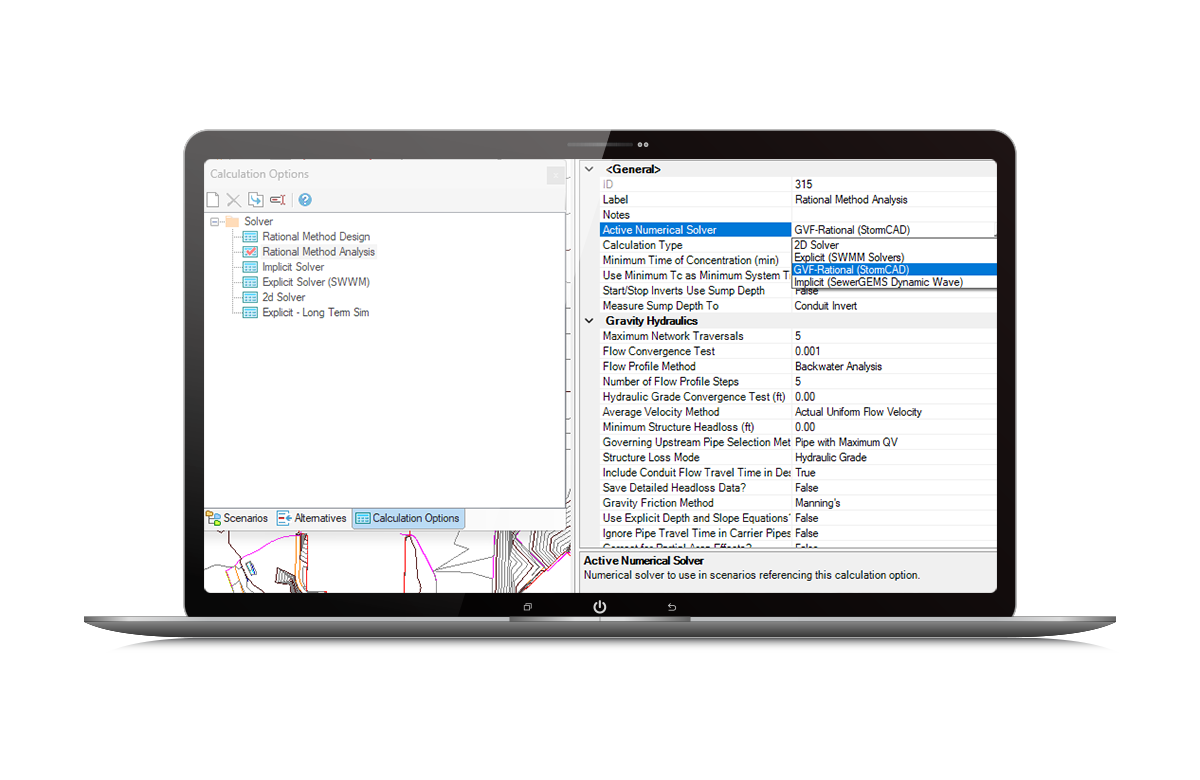Viewport: 1200px width, 780px height.
Task: Delete the selected calculation option
Action: pos(232,199)
